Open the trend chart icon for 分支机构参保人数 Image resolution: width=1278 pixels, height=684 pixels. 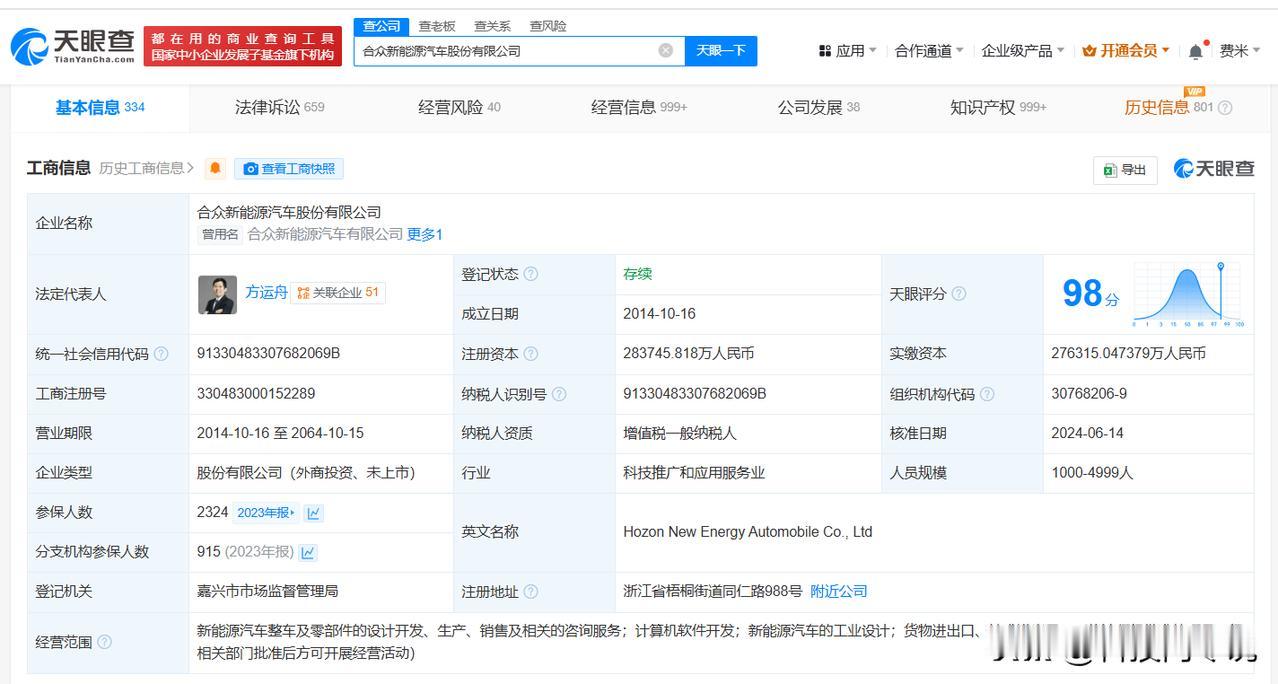[x=308, y=552]
